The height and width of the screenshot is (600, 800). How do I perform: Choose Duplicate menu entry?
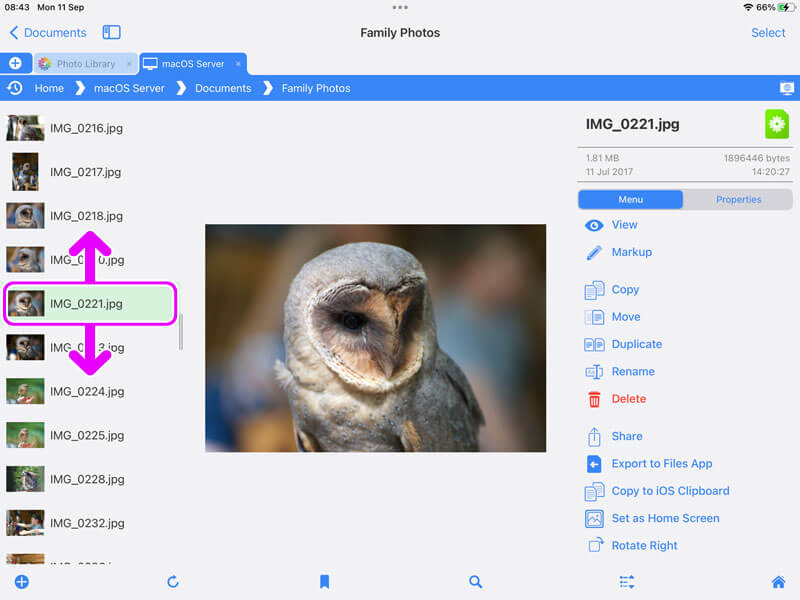[x=637, y=344]
